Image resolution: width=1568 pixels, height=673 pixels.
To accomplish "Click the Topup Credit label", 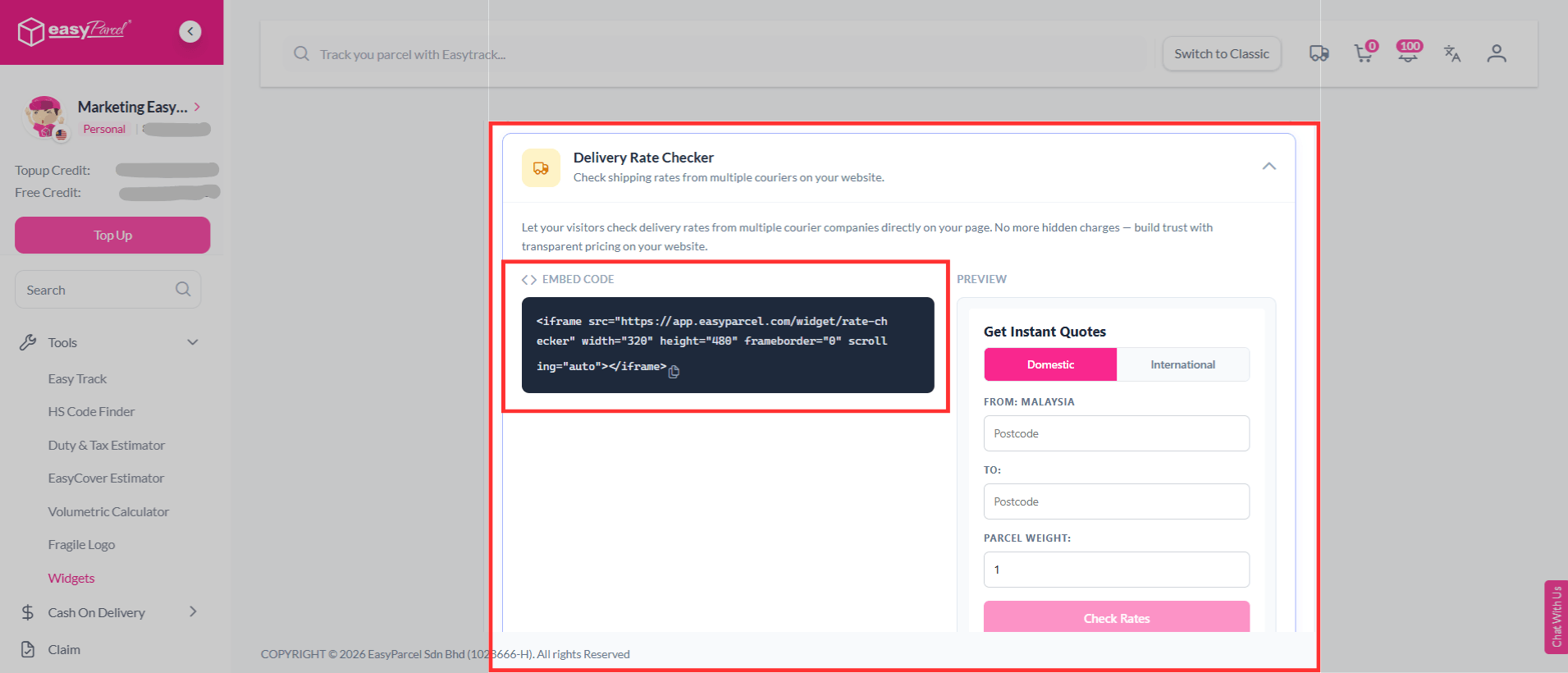I will (53, 170).
